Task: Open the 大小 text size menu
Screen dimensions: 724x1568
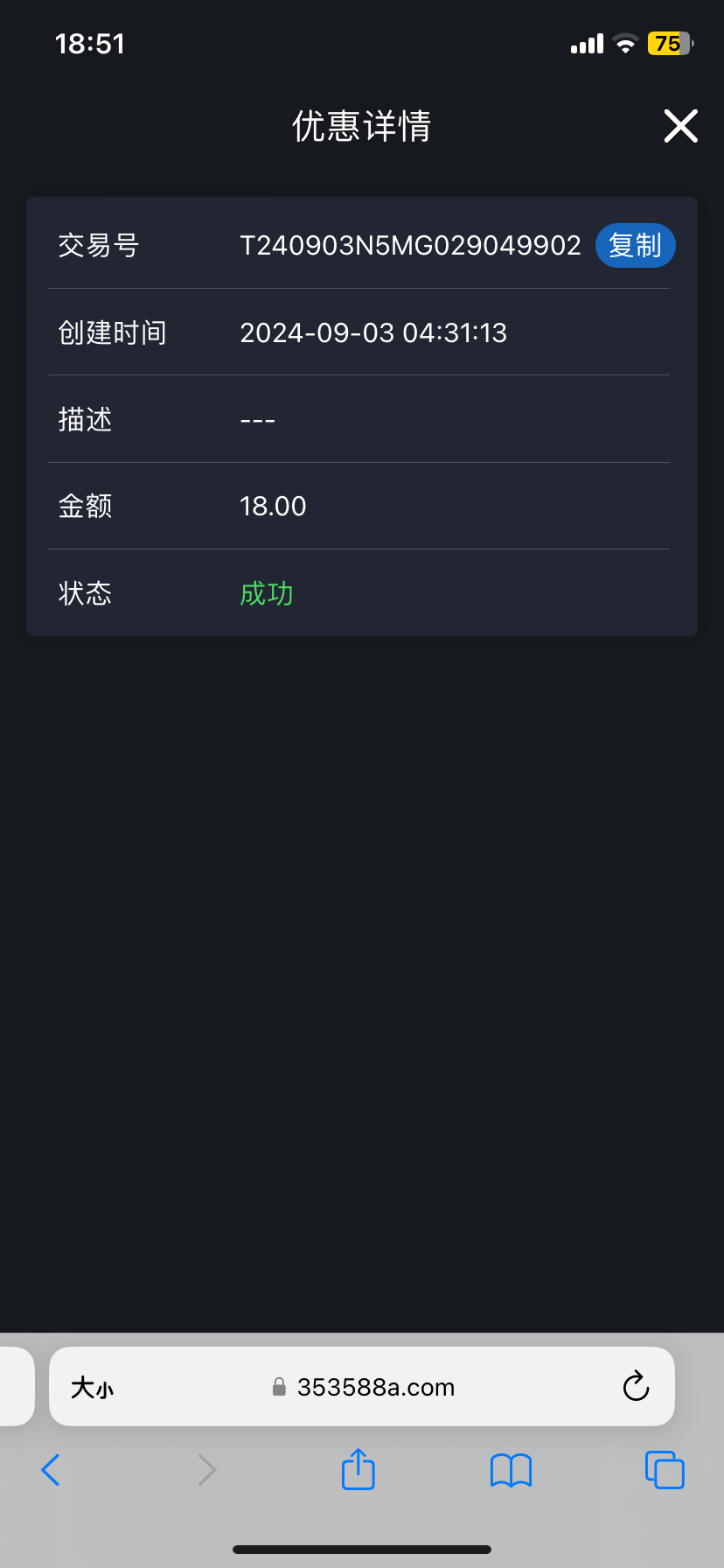Action: pos(92,1388)
